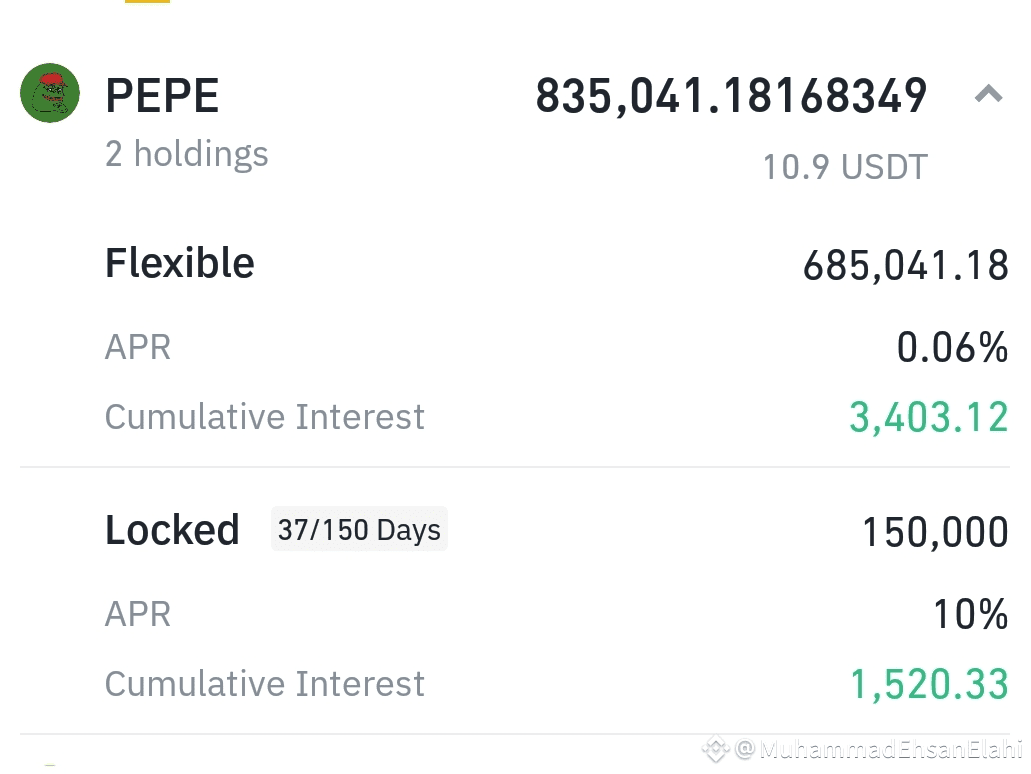This screenshot has height=774, width=1031.
Task: Click the Flexible APR label
Action: 138,347
